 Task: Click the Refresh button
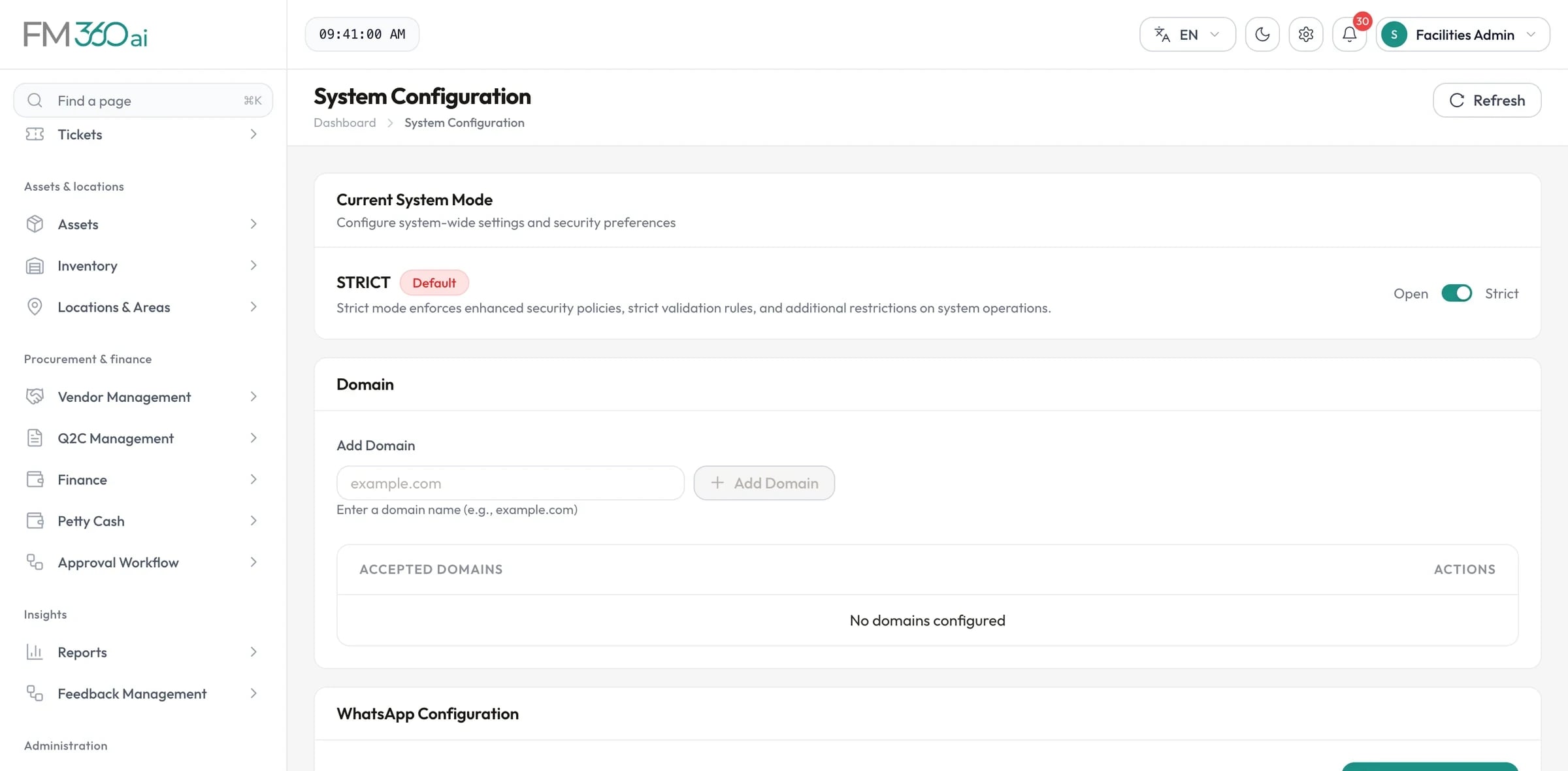(x=1487, y=100)
